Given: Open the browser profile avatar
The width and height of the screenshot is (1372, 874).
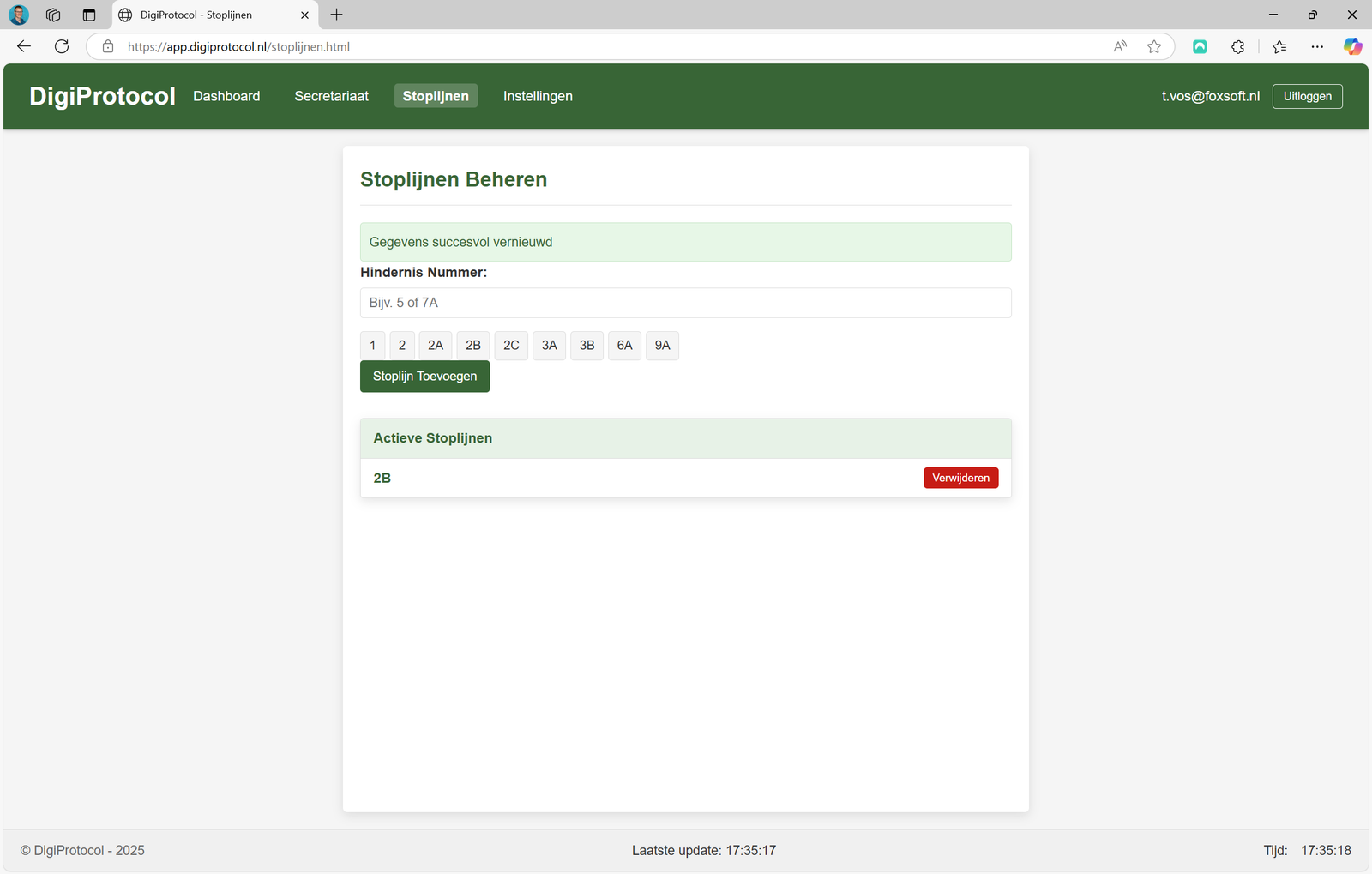Looking at the screenshot, I should point(19,15).
